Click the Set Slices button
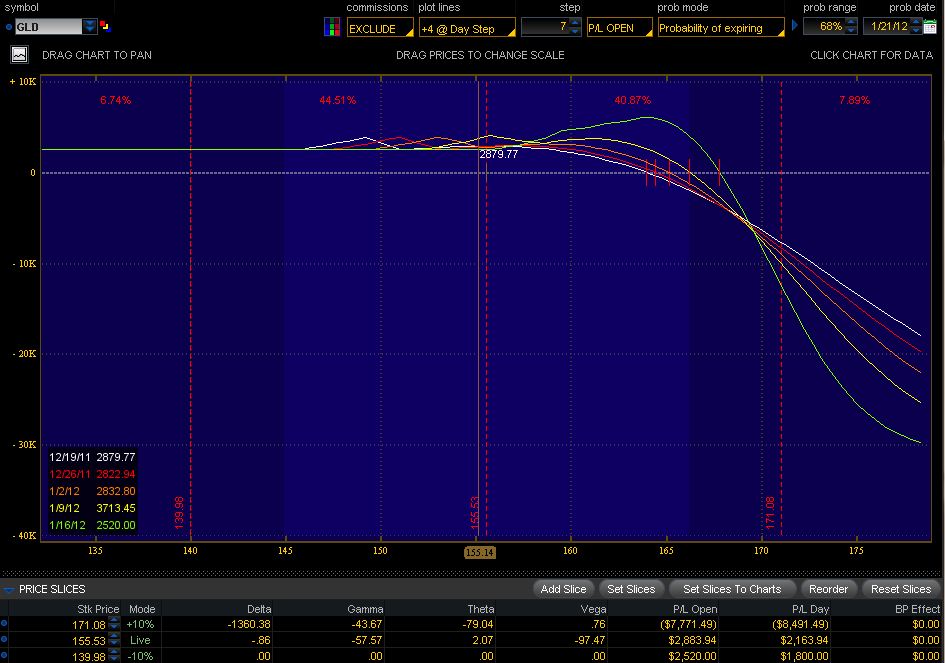Image resolution: width=945 pixels, height=663 pixels. point(631,589)
